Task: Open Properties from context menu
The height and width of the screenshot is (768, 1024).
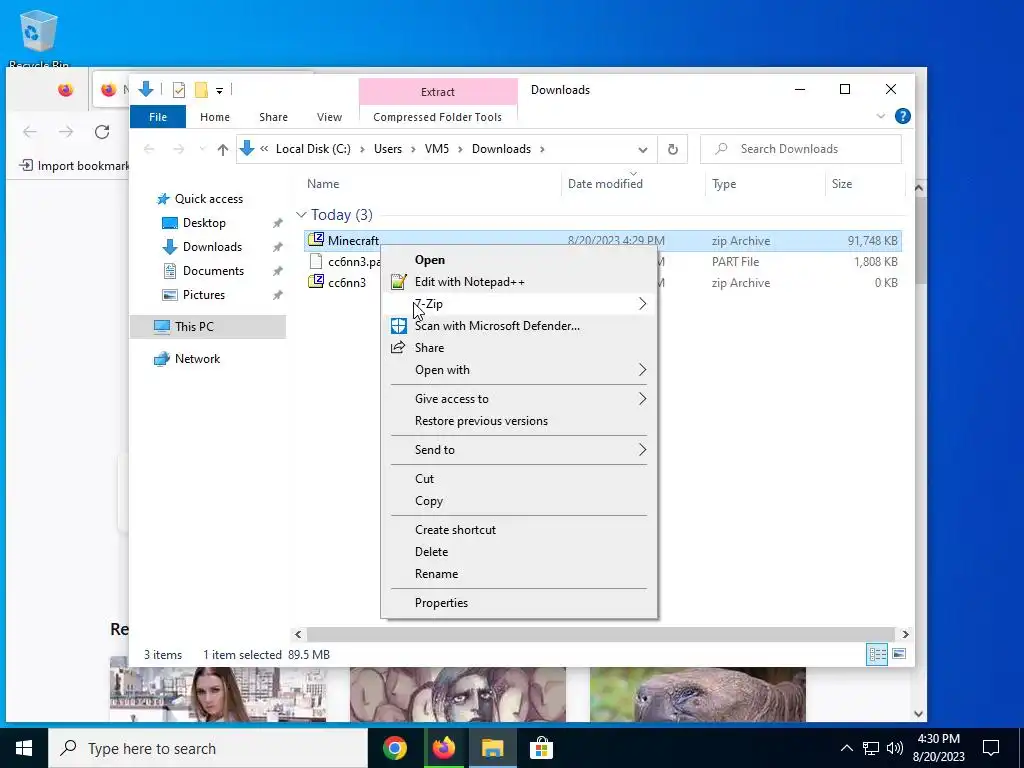Action: pos(519,603)
